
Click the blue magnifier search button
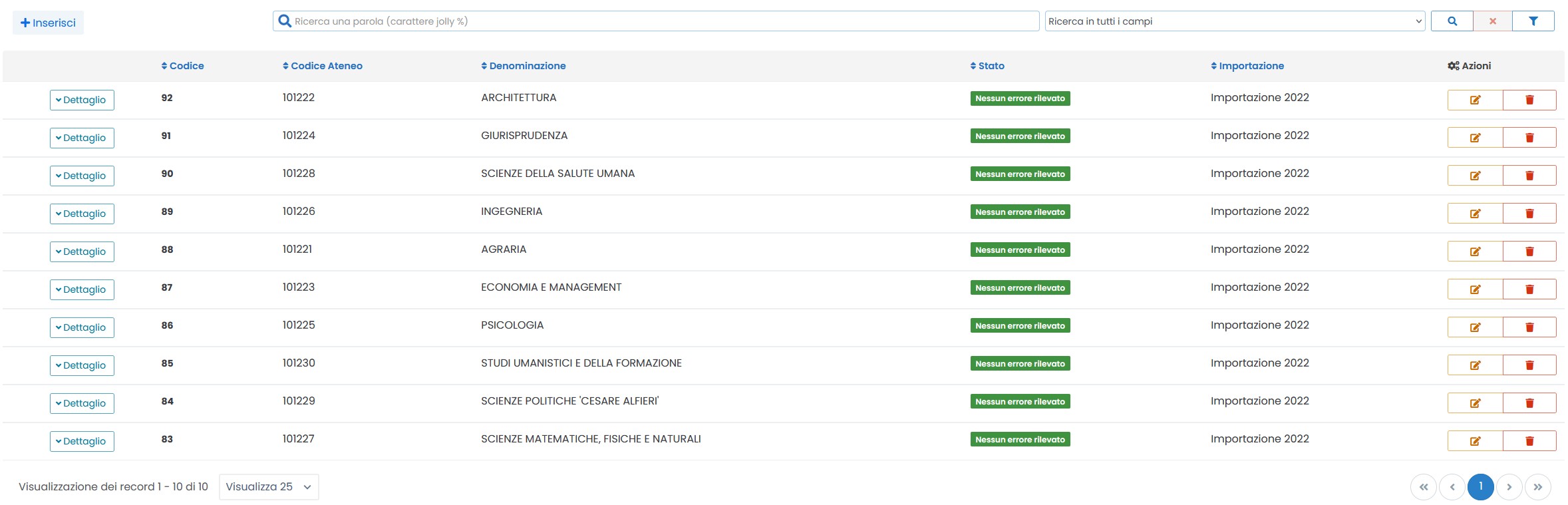tap(1452, 21)
